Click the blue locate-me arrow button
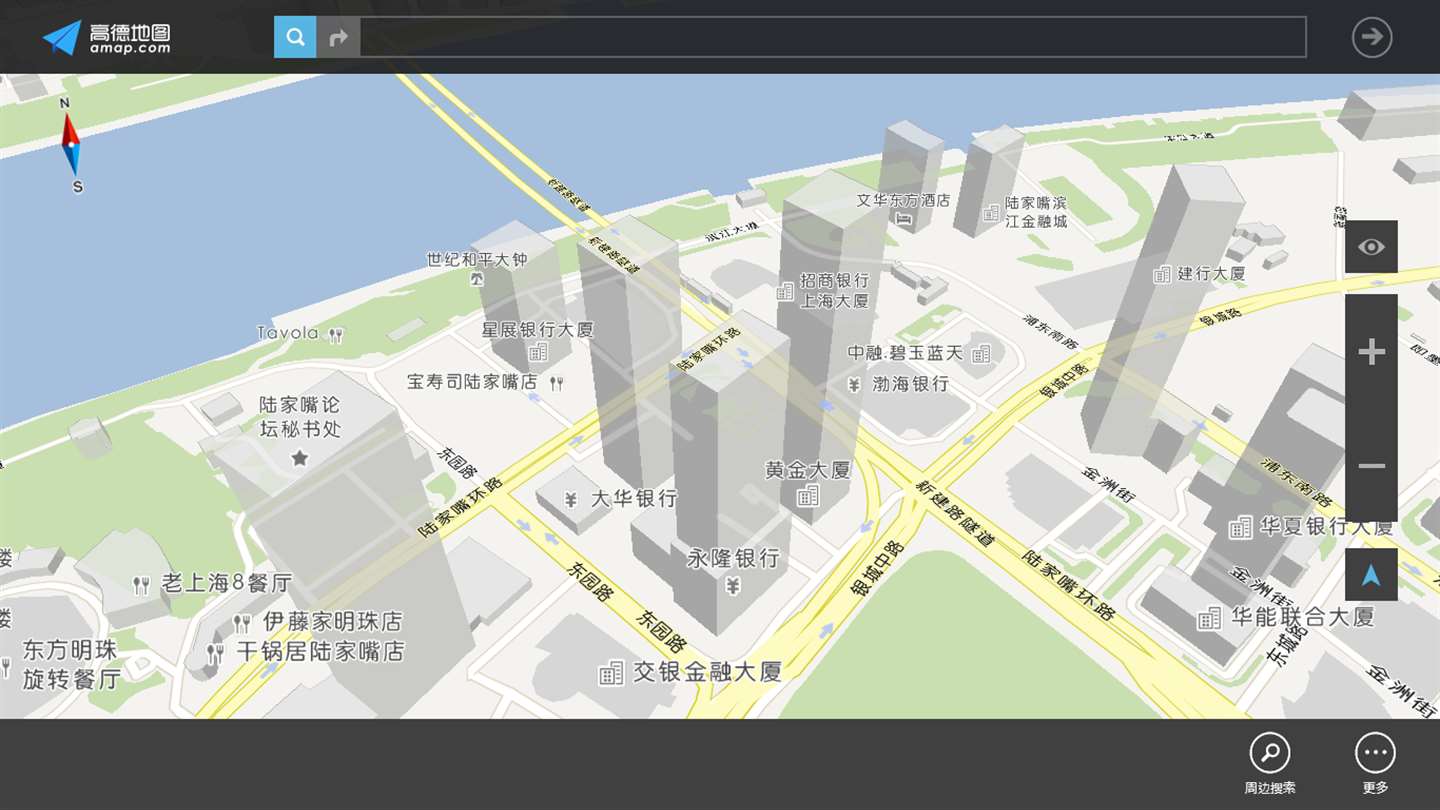Screen dimensions: 1440x810 pyautogui.click(x=1371, y=574)
